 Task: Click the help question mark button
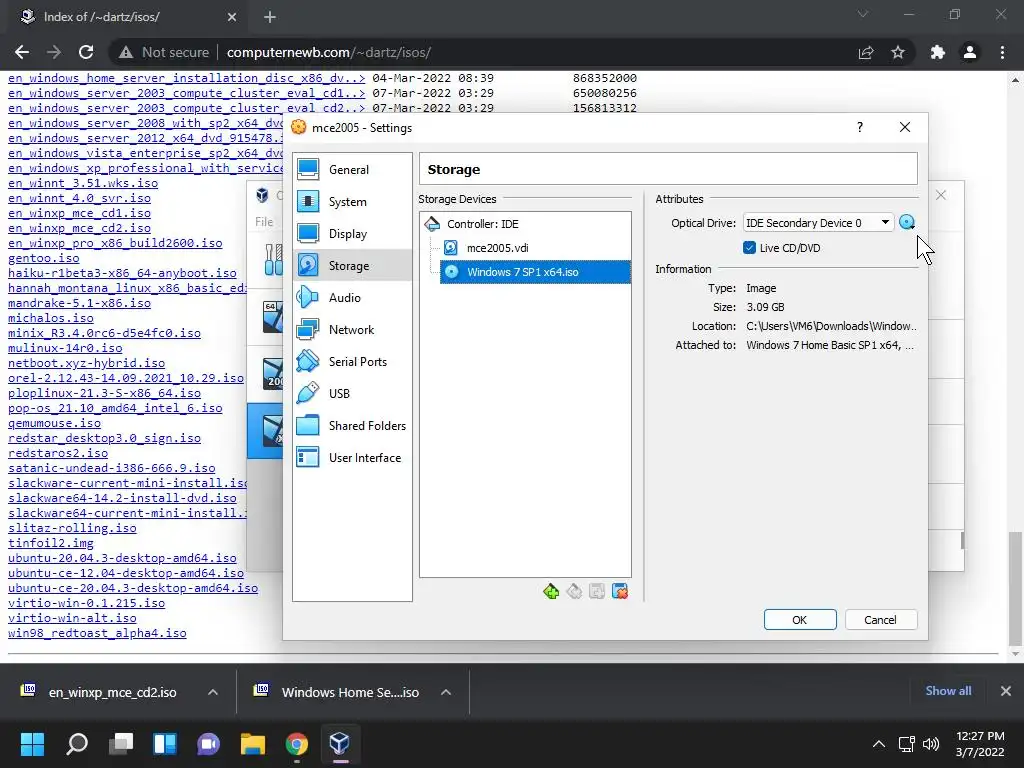tap(860, 127)
